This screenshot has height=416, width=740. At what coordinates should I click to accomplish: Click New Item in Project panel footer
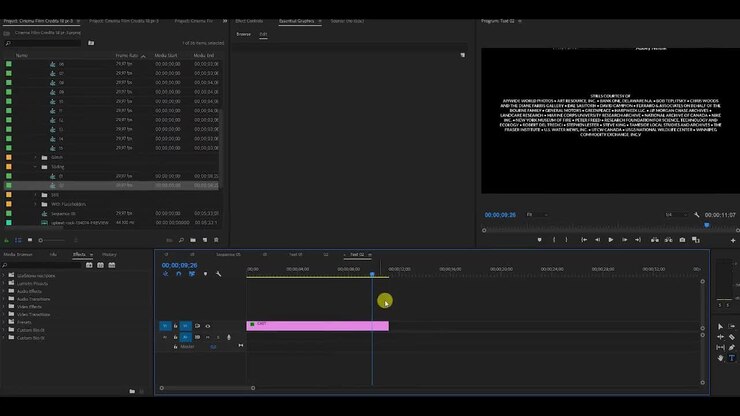click(x=205, y=240)
